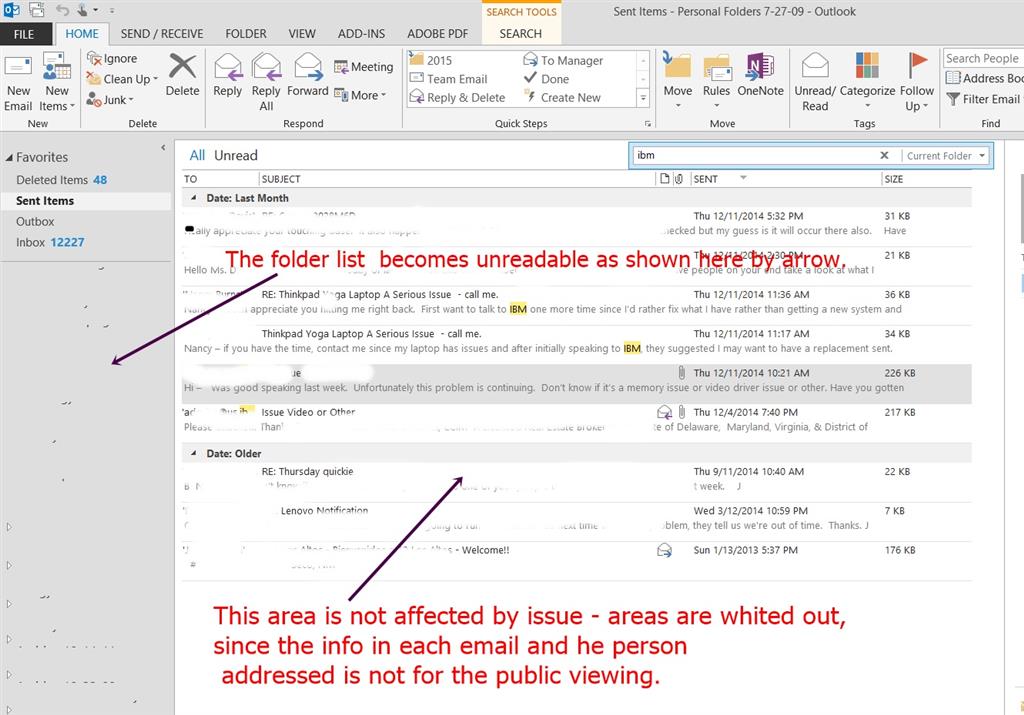Viewport: 1024px width, 715px height.
Task: Run Reply & Delete quick step
Action: (x=457, y=97)
